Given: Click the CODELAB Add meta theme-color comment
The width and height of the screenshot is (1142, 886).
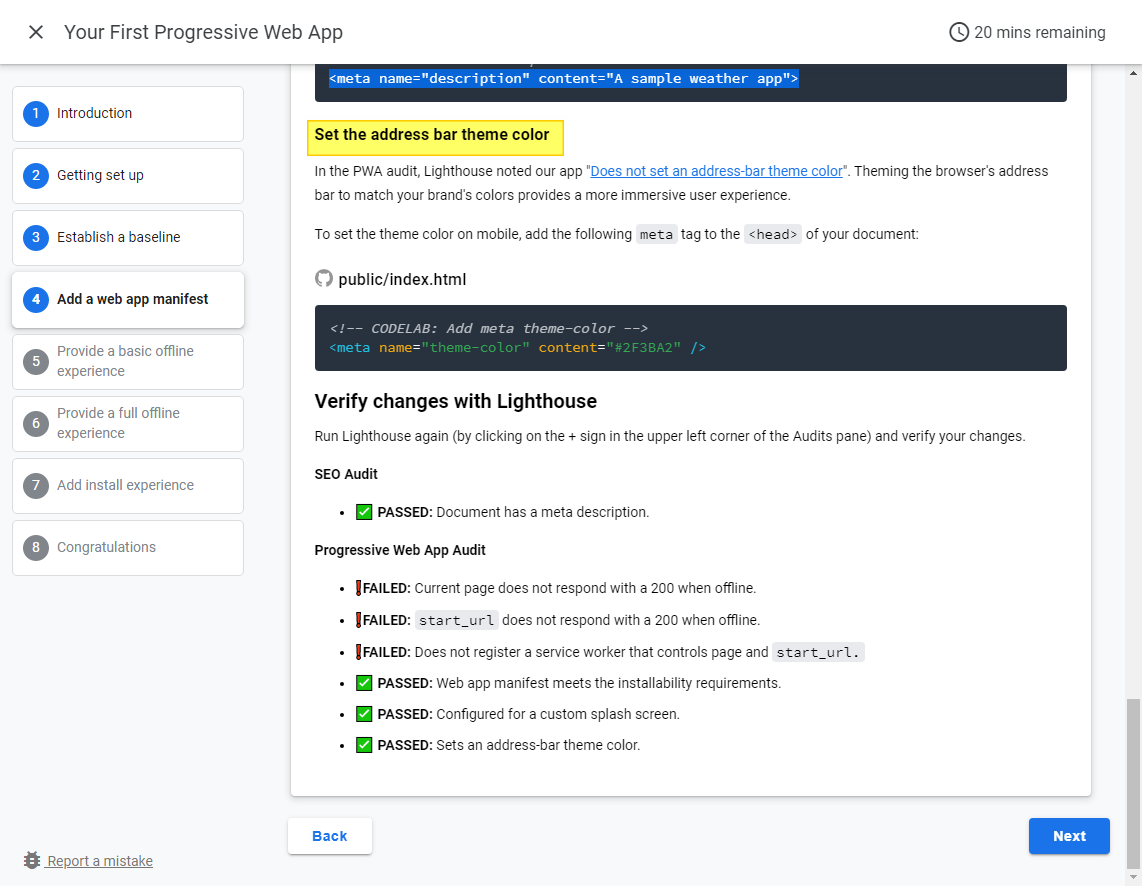Looking at the screenshot, I should point(489,328).
